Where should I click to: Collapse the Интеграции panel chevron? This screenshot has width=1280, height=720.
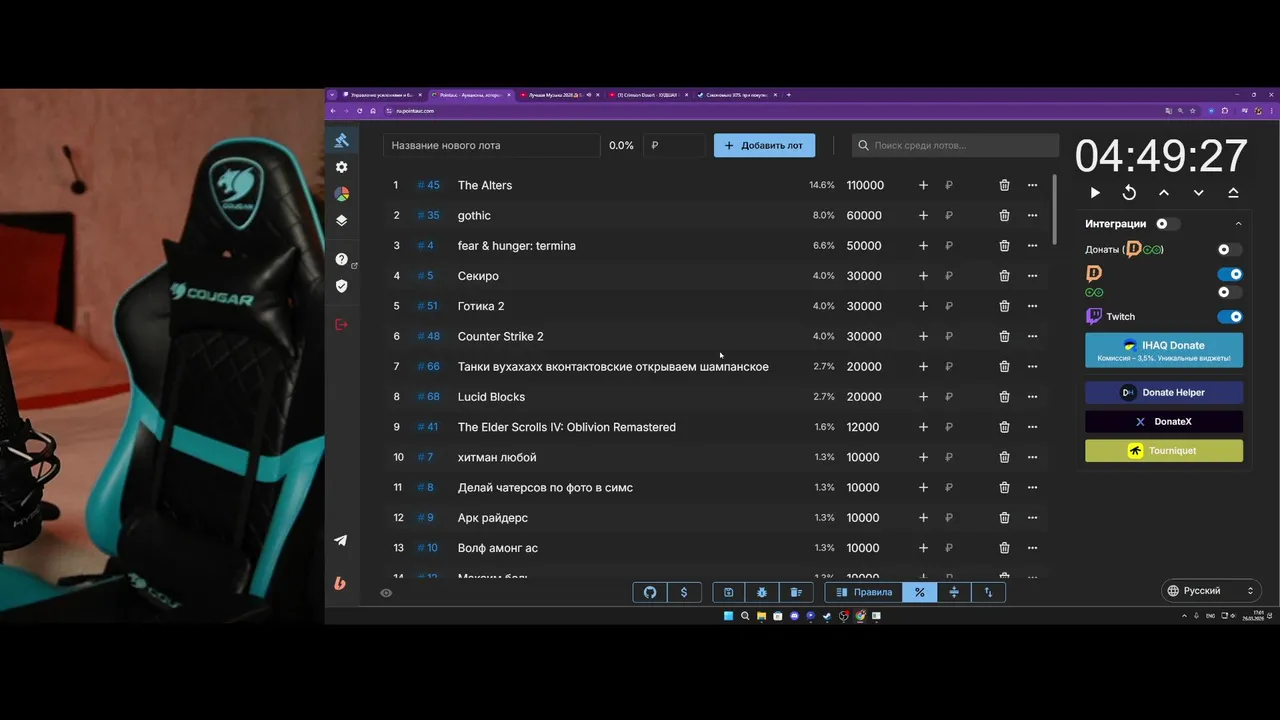[x=1238, y=224]
